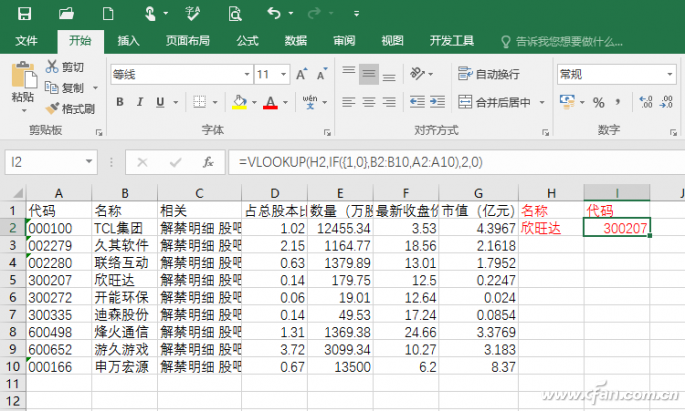Screen dimensions: 685x411
Task: Increase font size with large A icon
Action: pyautogui.click(x=301, y=74)
